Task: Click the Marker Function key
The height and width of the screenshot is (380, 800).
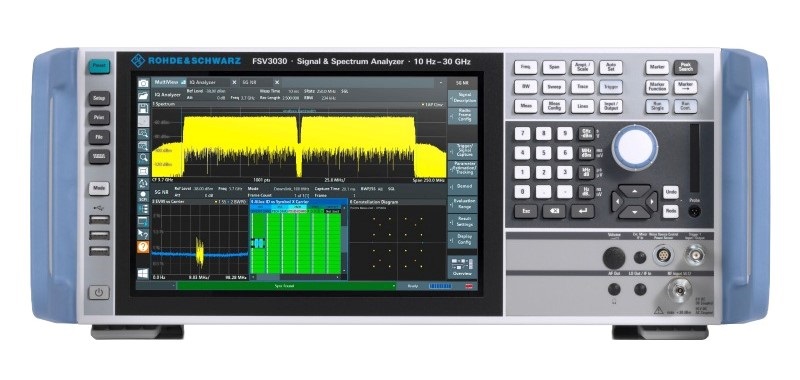Action: coord(657,87)
